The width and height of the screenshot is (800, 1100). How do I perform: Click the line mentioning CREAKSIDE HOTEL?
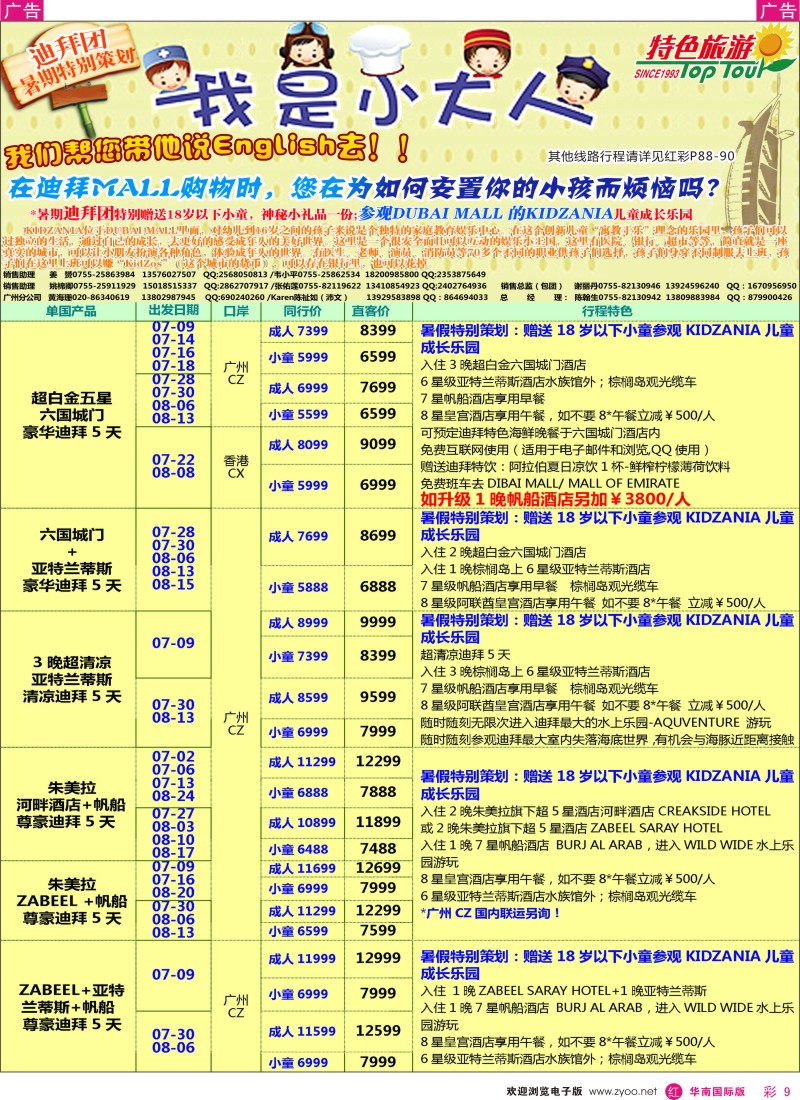pyautogui.click(x=595, y=811)
